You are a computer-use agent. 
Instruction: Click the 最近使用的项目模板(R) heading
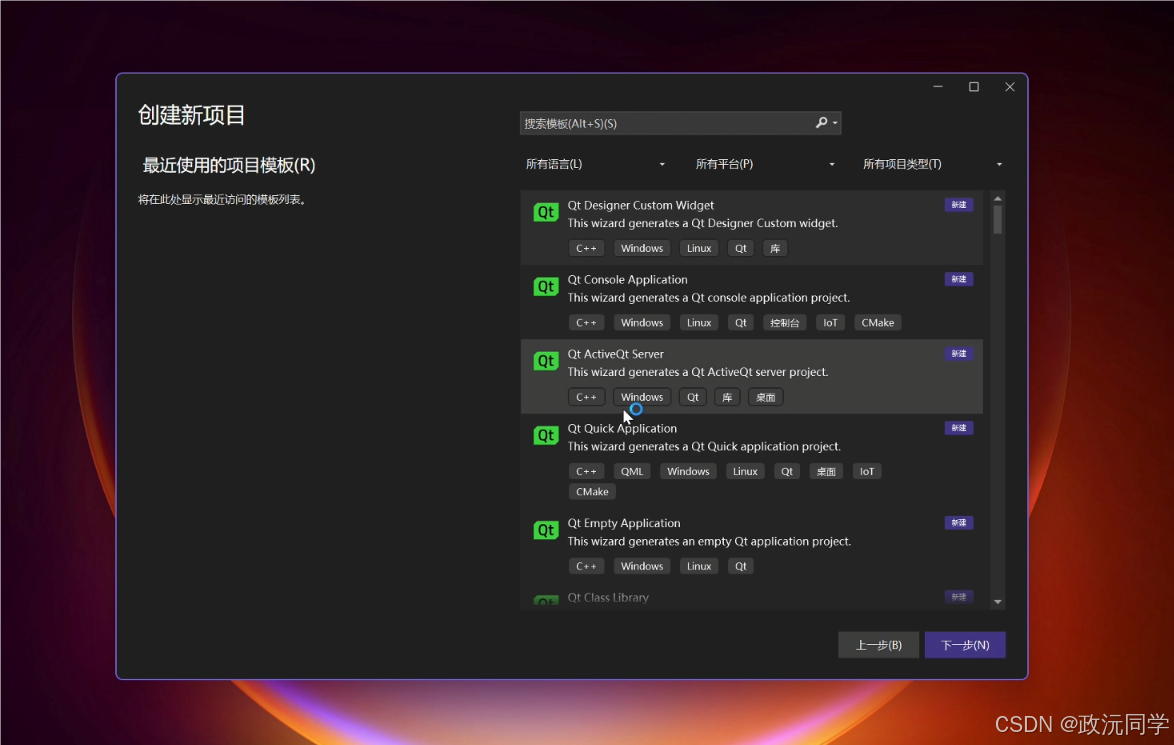229,165
